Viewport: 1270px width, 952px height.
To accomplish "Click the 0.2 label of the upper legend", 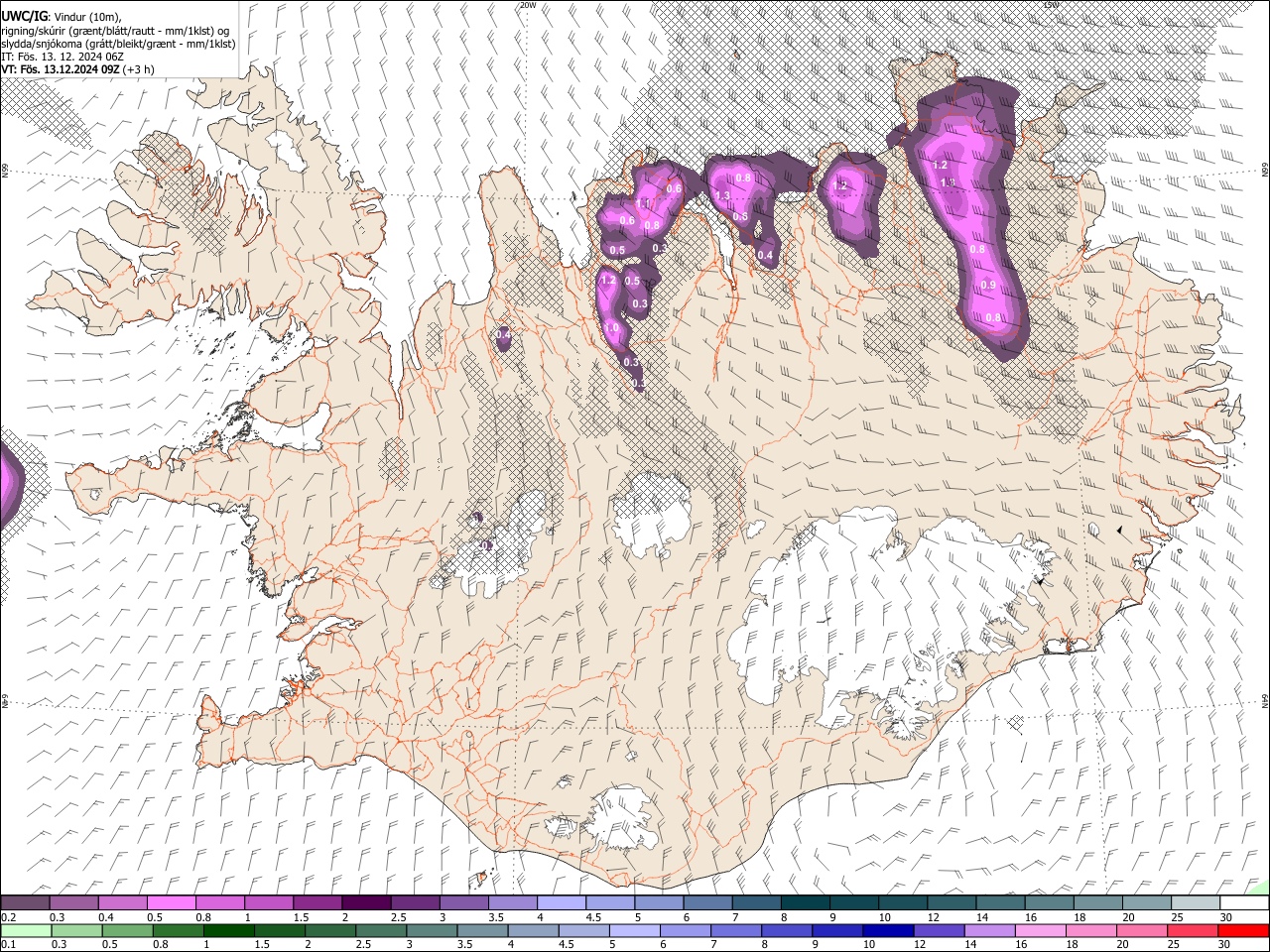I will tap(7, 917).
